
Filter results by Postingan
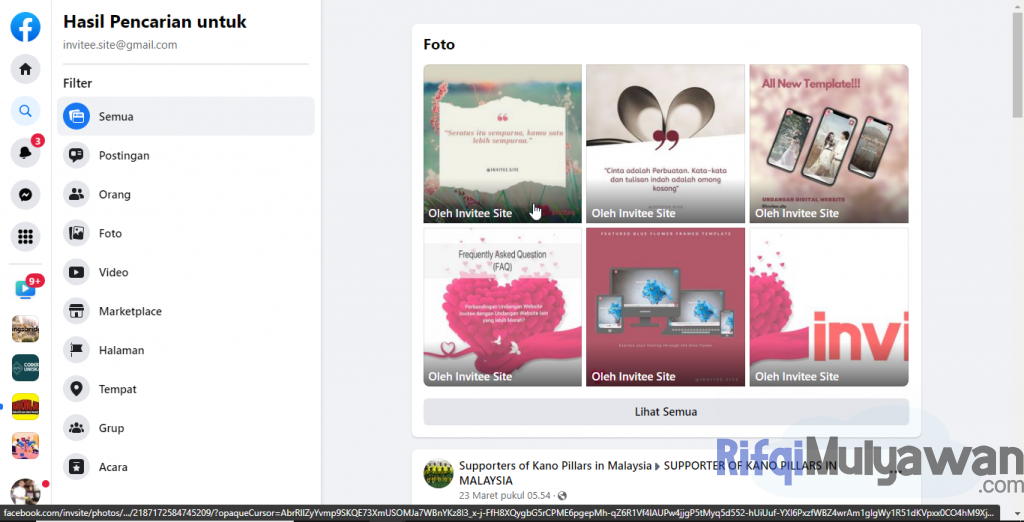click(x=124, y=155)
